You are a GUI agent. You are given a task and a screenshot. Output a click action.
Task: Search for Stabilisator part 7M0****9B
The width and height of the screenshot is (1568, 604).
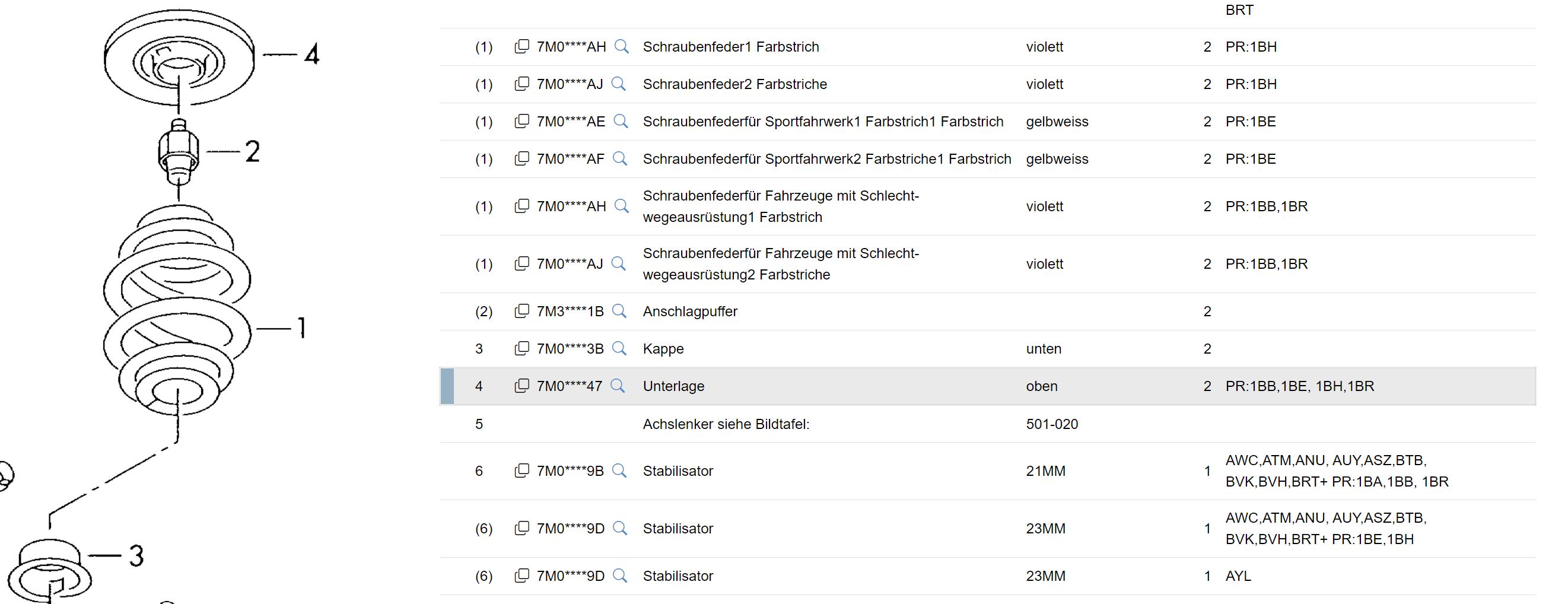[619, 471]
